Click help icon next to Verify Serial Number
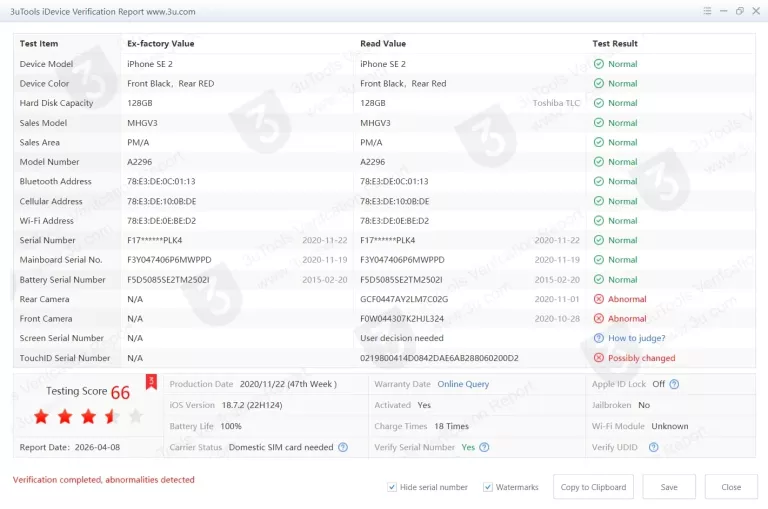The width and height of the screenshot is (768, 509). tap(484, 447)
